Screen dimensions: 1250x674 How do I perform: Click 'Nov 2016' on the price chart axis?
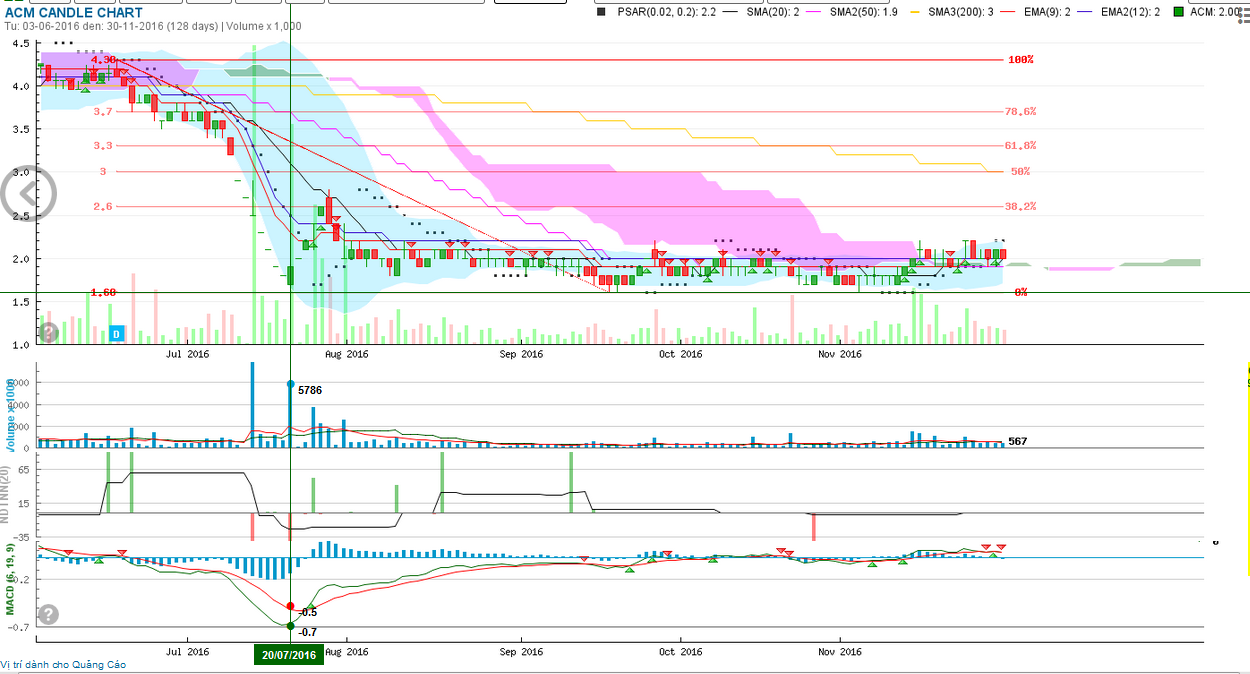pos(840,354)
